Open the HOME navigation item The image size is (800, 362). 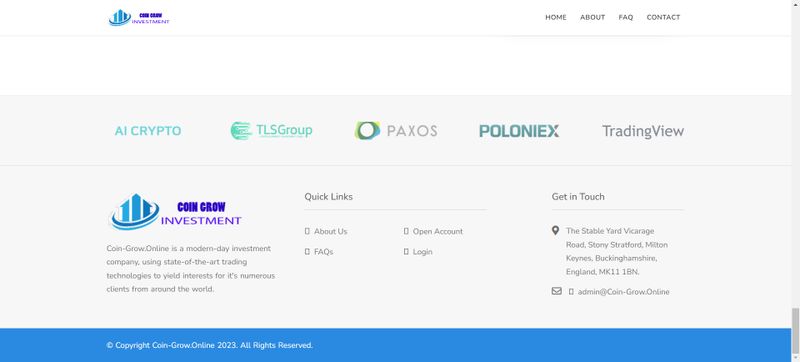coord(556,17)
